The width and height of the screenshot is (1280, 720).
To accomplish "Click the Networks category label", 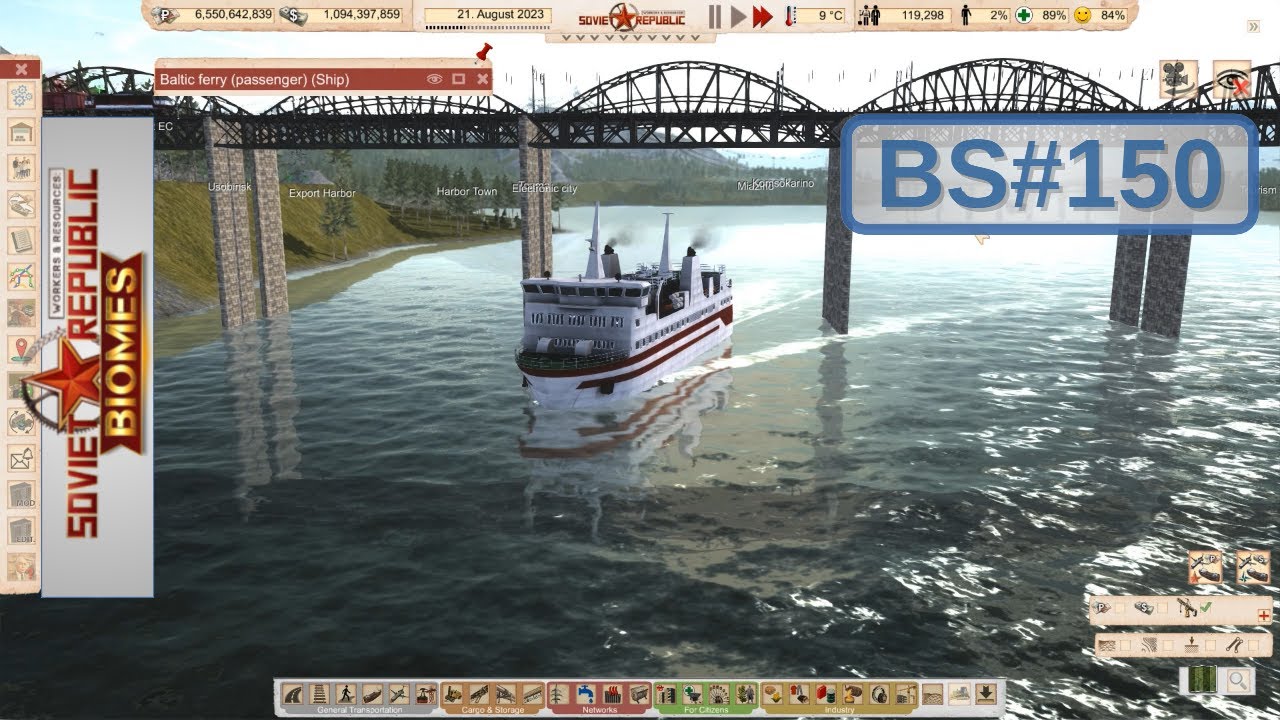I will click(x=599, y=710).
